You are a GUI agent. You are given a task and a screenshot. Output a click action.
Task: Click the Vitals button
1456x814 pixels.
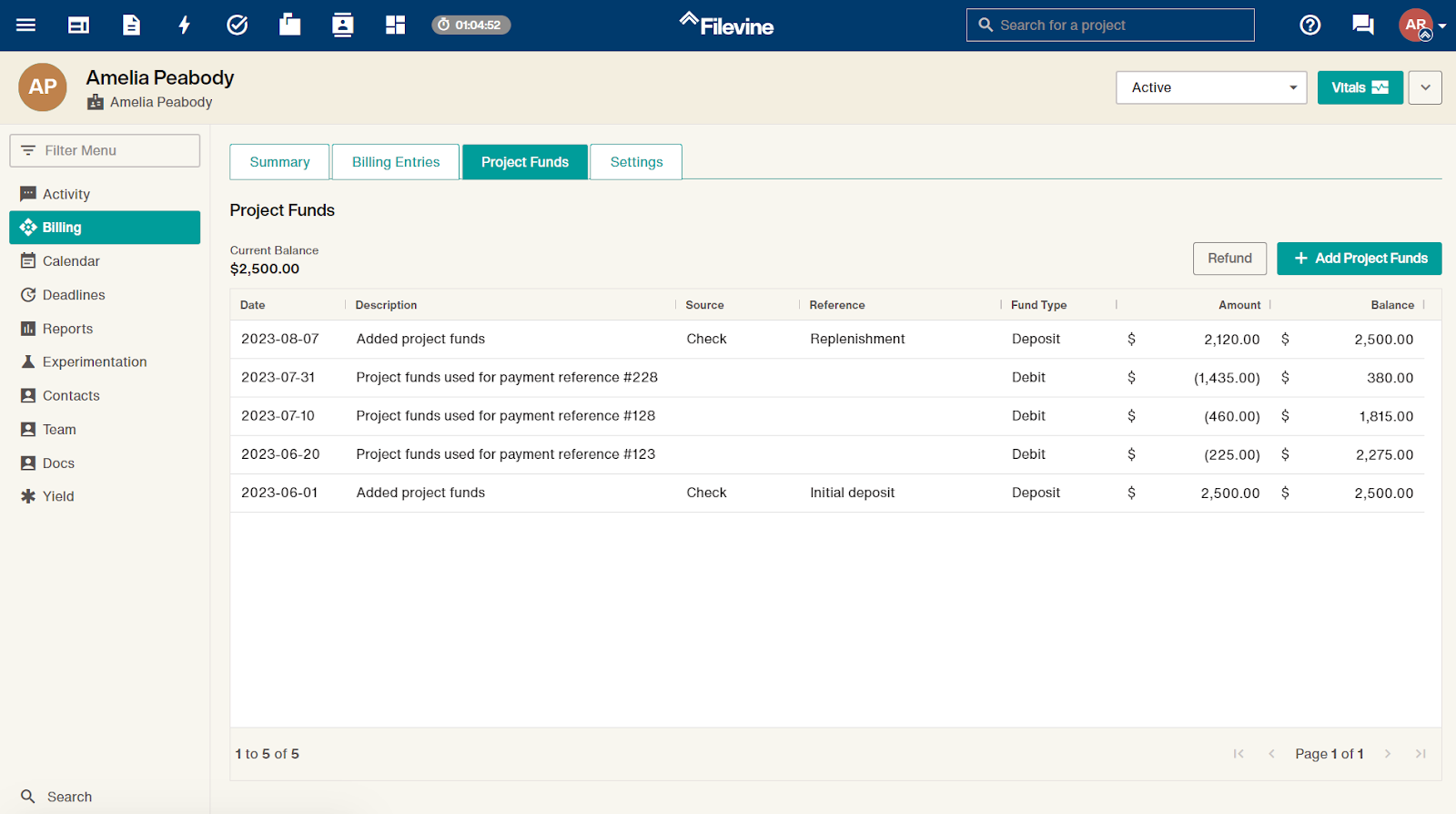(x=1360, y=87)
